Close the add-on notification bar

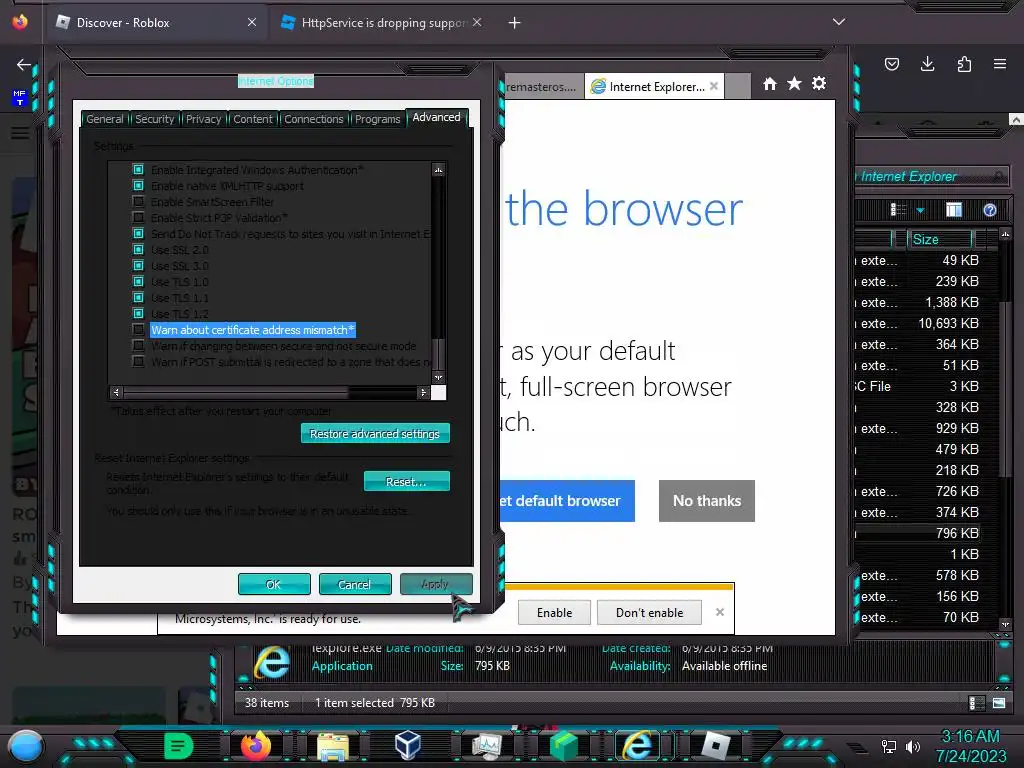point(720,612)
